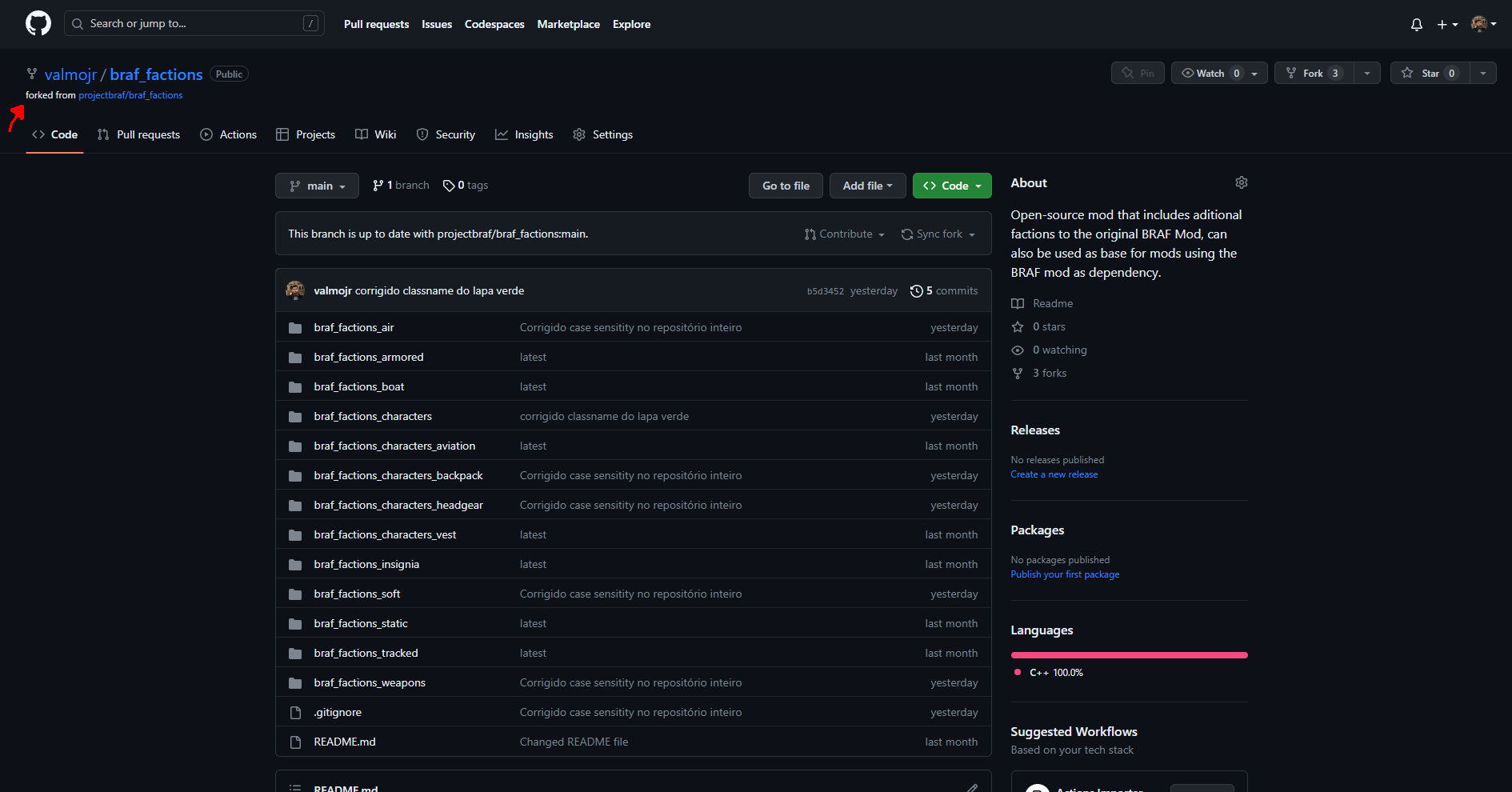Click the book icon next to Readme

point(1018,304)
